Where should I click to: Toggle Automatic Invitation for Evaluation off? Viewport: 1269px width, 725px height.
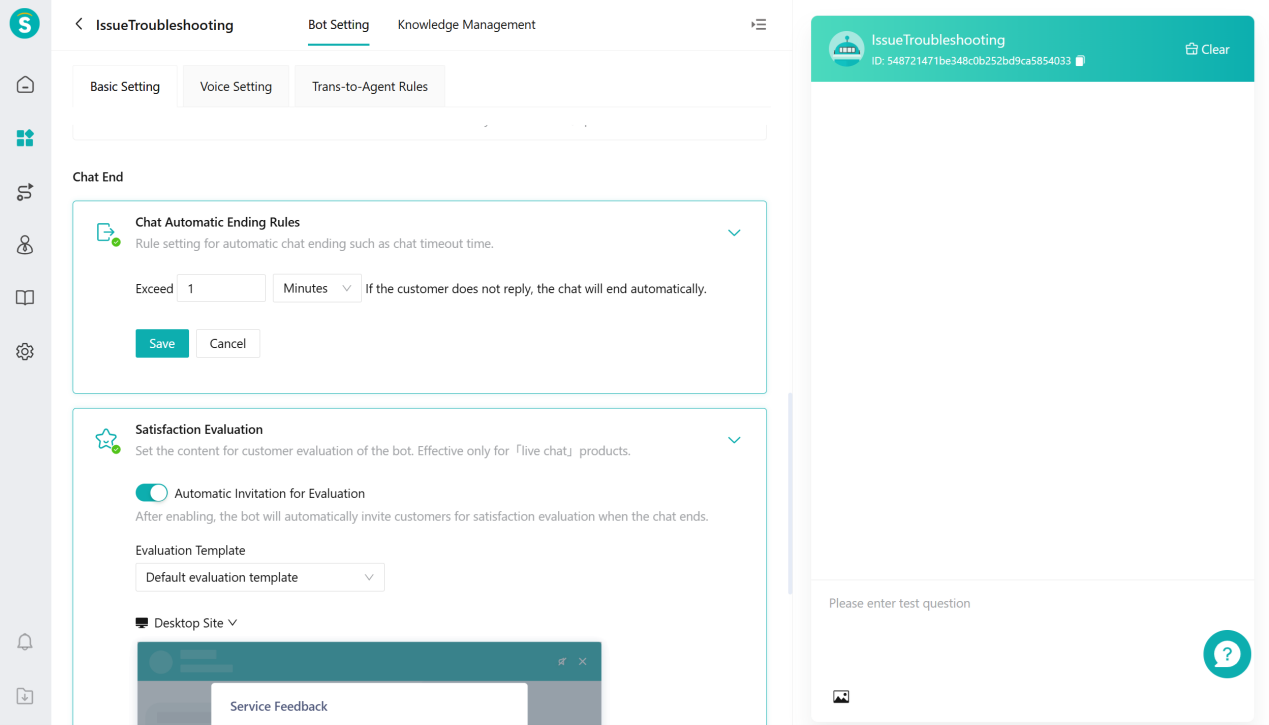151,492
